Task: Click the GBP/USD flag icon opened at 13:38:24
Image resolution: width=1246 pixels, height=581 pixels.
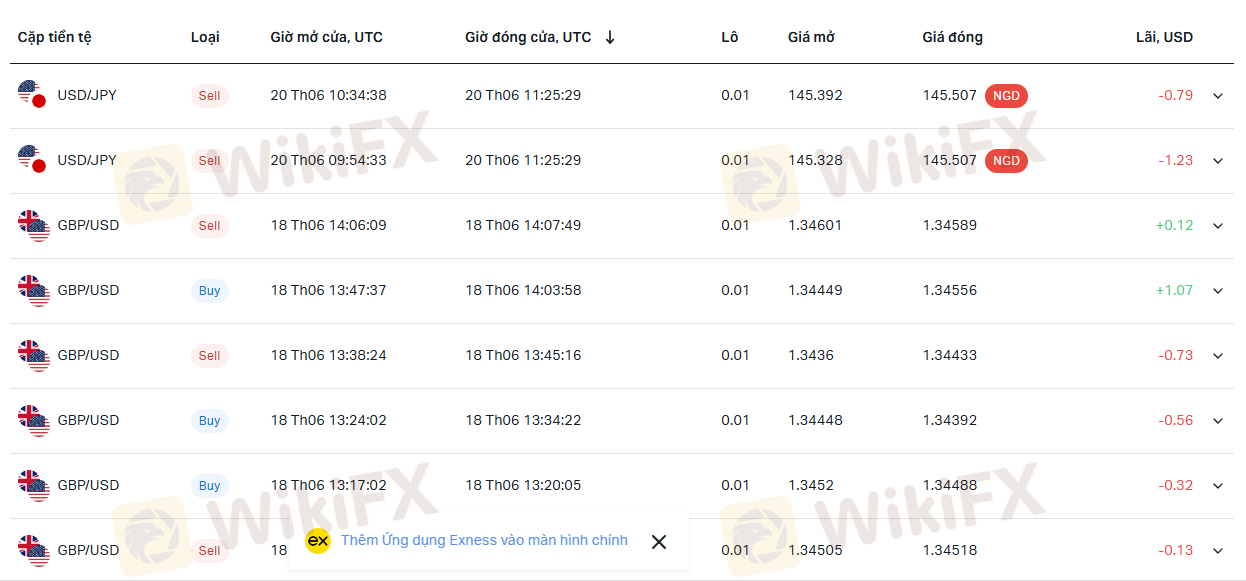Action: click(x=33, y=355)
